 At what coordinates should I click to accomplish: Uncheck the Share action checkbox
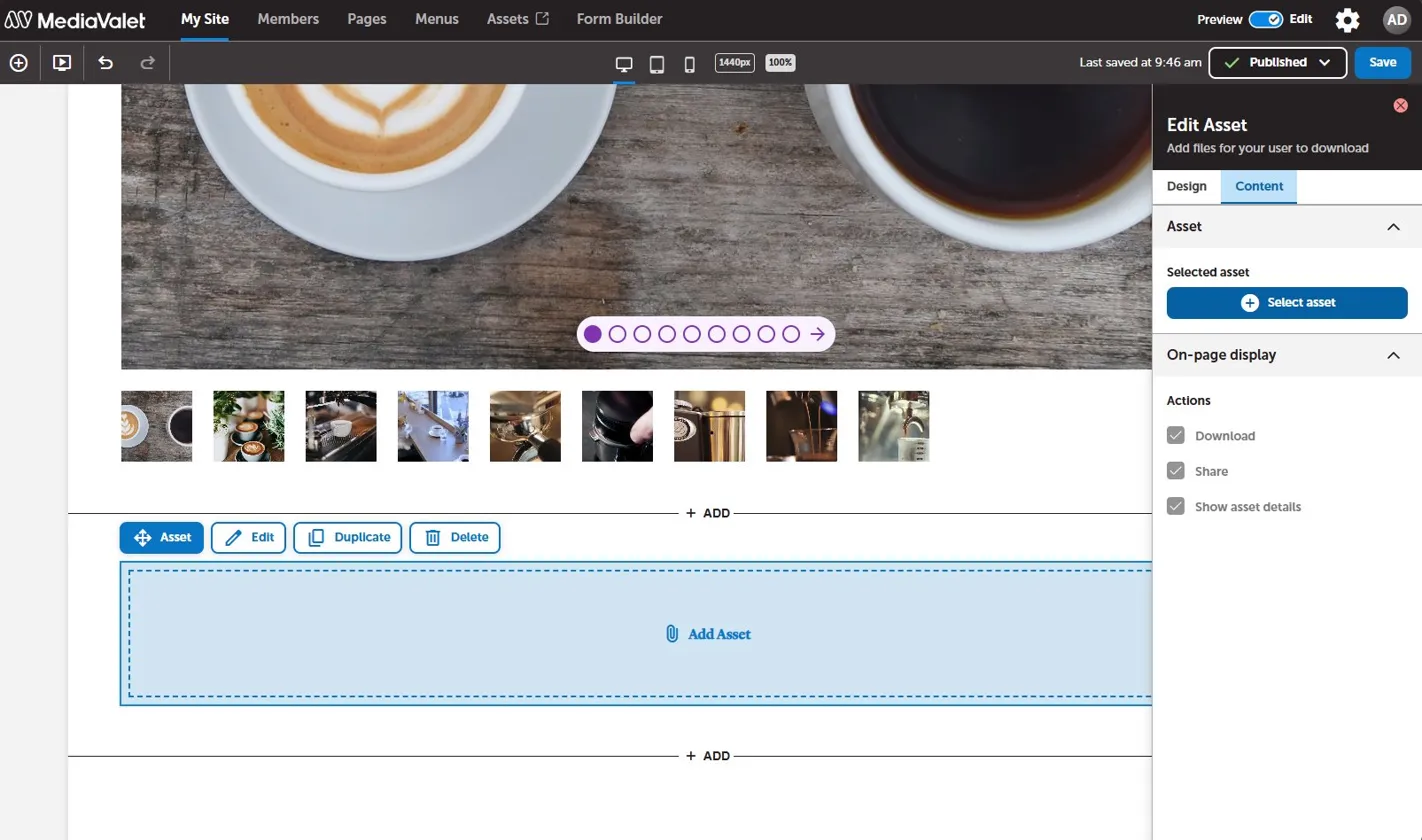(x=1176, y=470)
